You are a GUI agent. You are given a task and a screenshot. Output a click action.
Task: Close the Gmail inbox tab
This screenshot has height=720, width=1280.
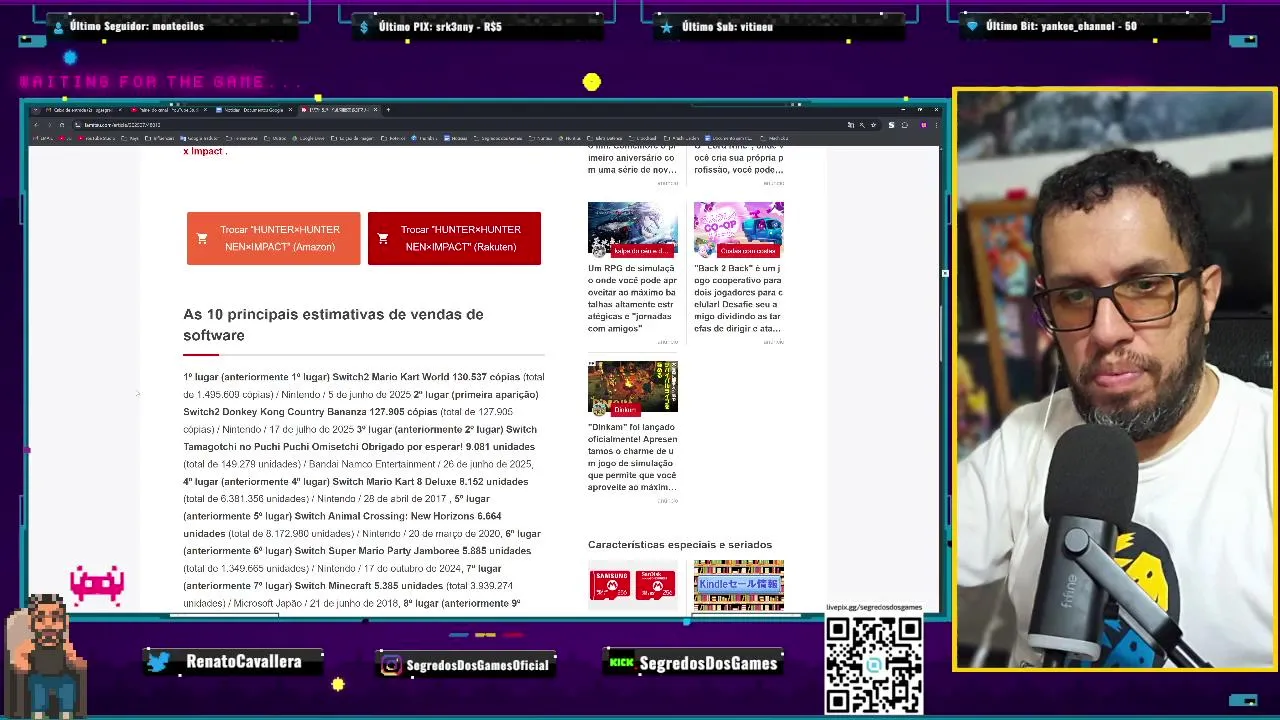120,110
